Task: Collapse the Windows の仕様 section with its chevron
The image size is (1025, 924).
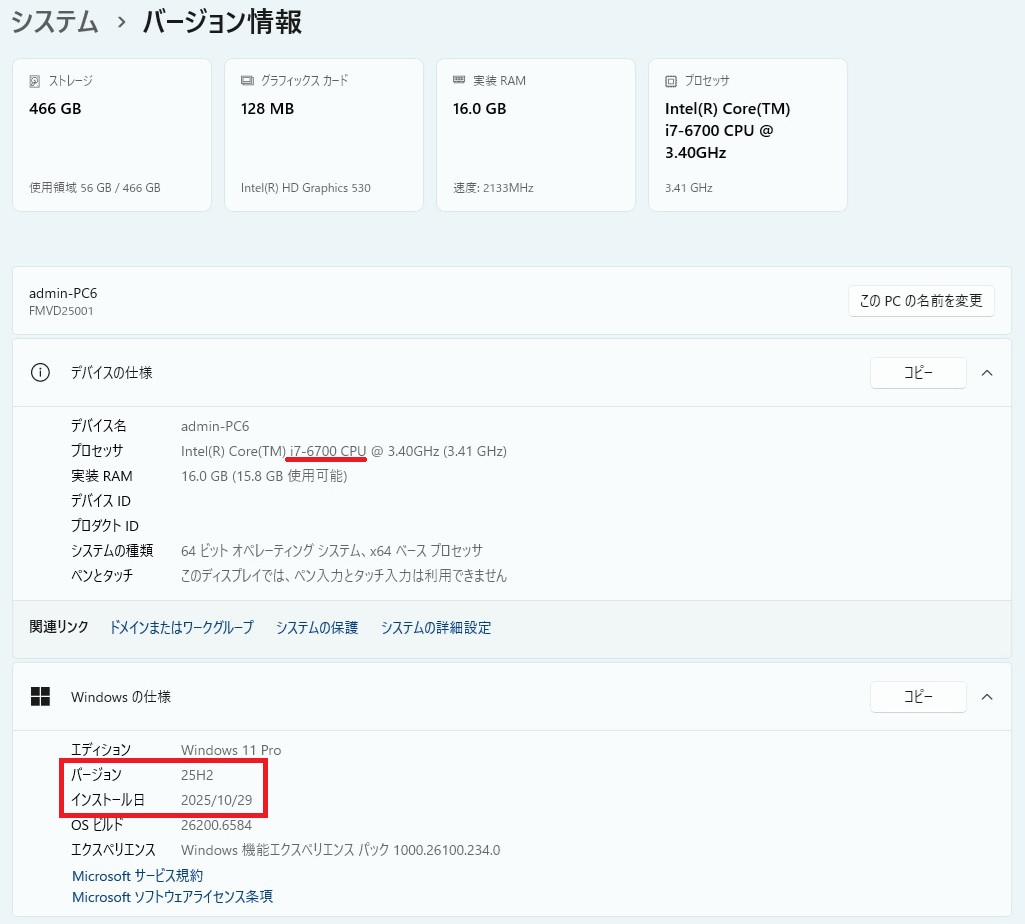Action: (x=987, y=696)
